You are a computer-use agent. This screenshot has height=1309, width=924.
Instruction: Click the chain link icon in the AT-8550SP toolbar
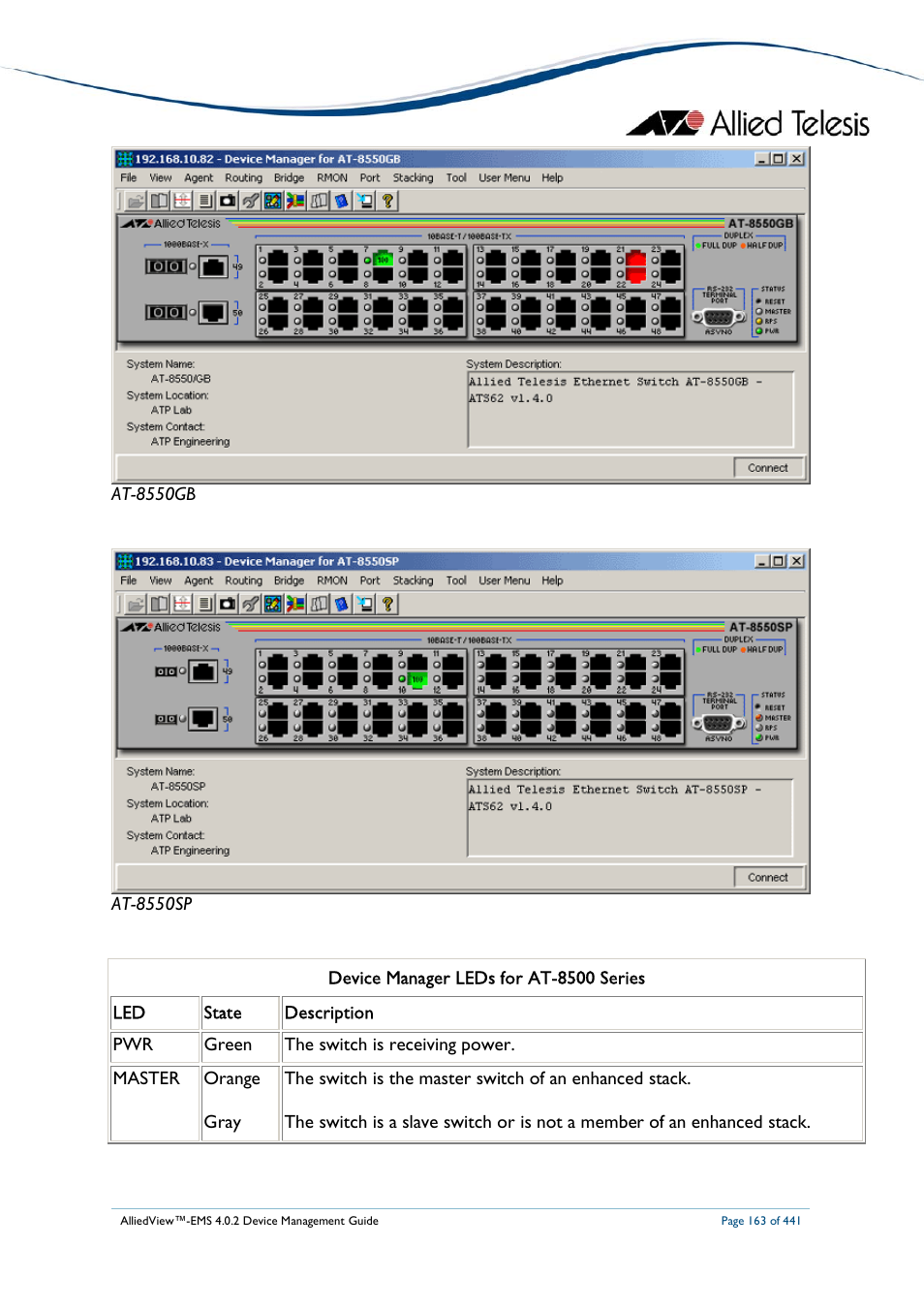[250, 604]
